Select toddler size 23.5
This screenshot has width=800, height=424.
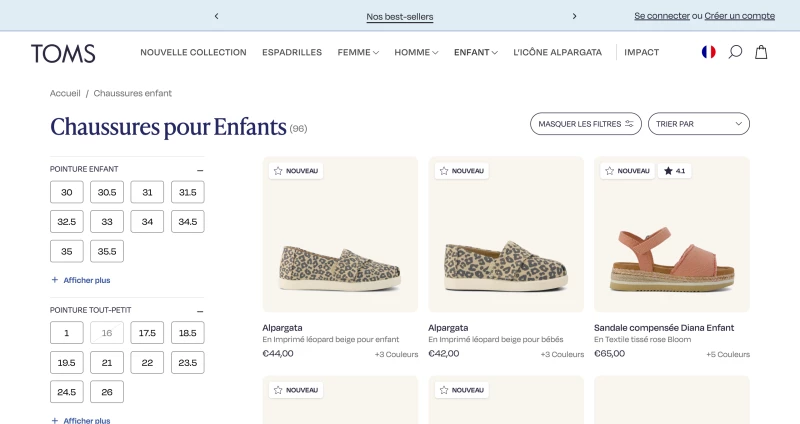click(188, 363)
